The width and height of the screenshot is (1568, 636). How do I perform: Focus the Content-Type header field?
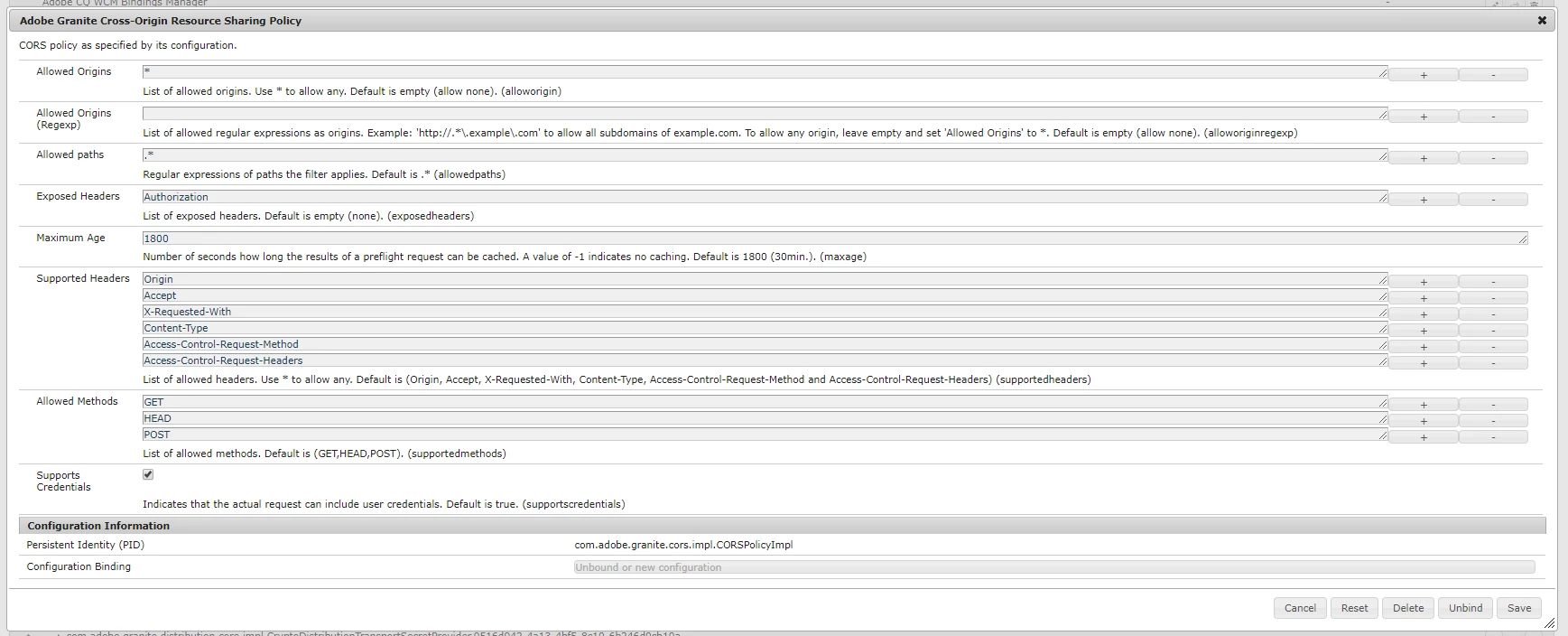(x=765, y=328)
